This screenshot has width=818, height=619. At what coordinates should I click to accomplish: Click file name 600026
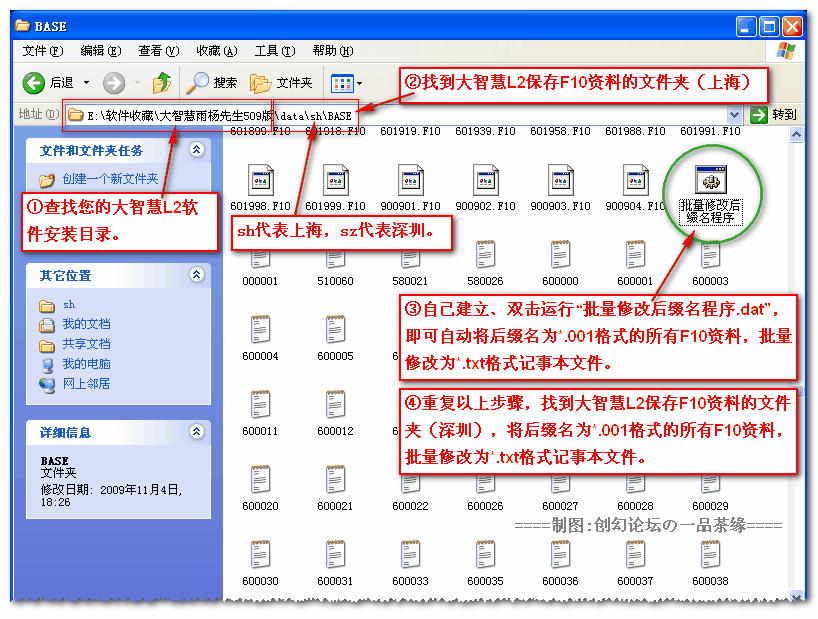pos(485,506)
